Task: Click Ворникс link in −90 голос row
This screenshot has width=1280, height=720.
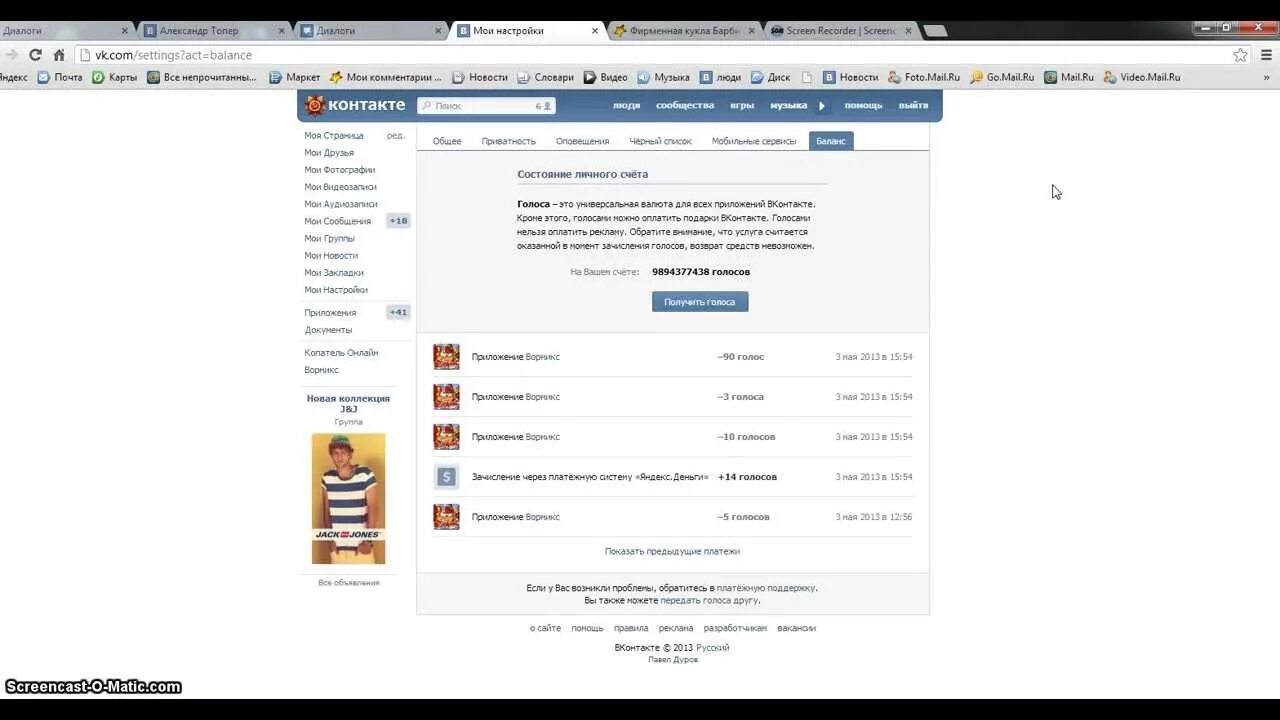Action: pos(543,357)
